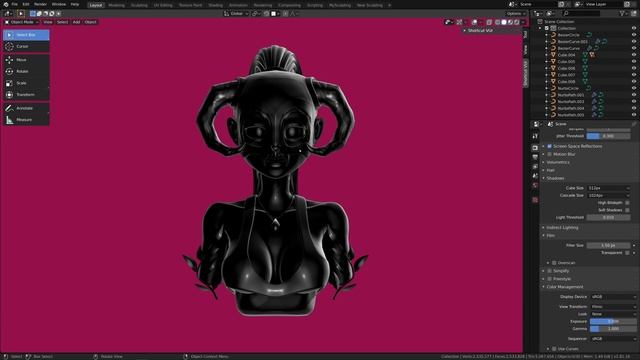Open Display Device dropdown

click(613, 297)
